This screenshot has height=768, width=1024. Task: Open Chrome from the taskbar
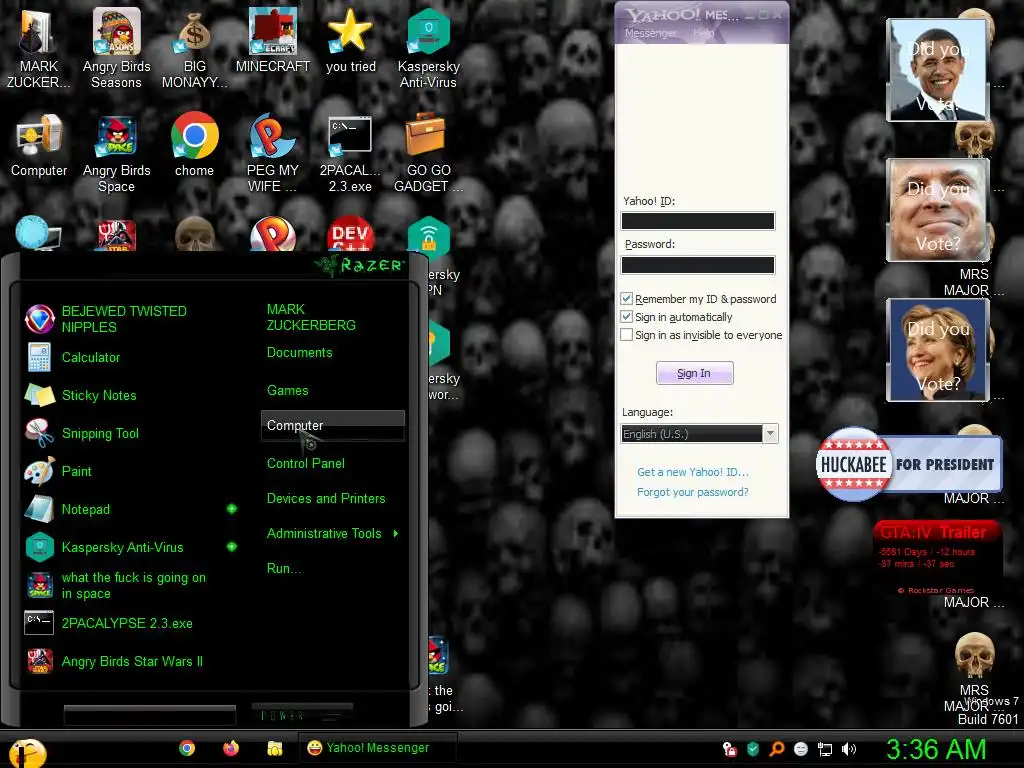[187, 748]
